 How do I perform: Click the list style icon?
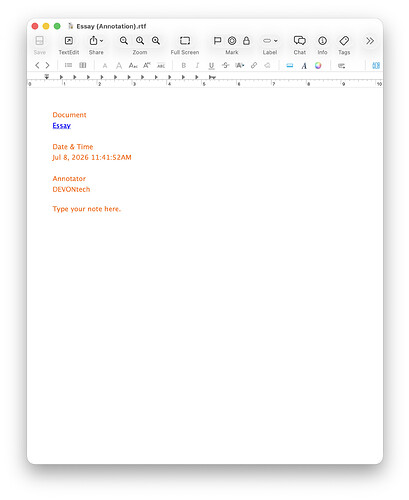pyautogui.click(x=68, y=65)
